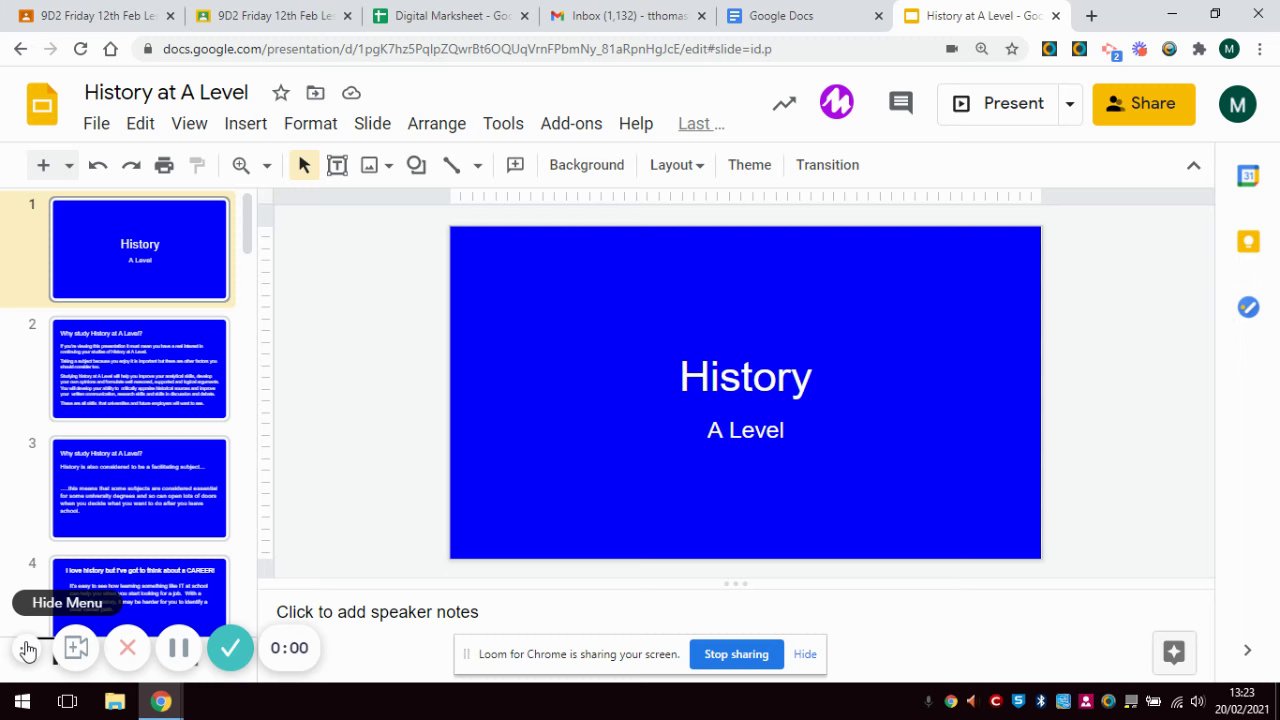Image resolution: width=1280 pixels, height=720 pixels.
Task: Hide the side panel with arrow
Action: 1247,651
